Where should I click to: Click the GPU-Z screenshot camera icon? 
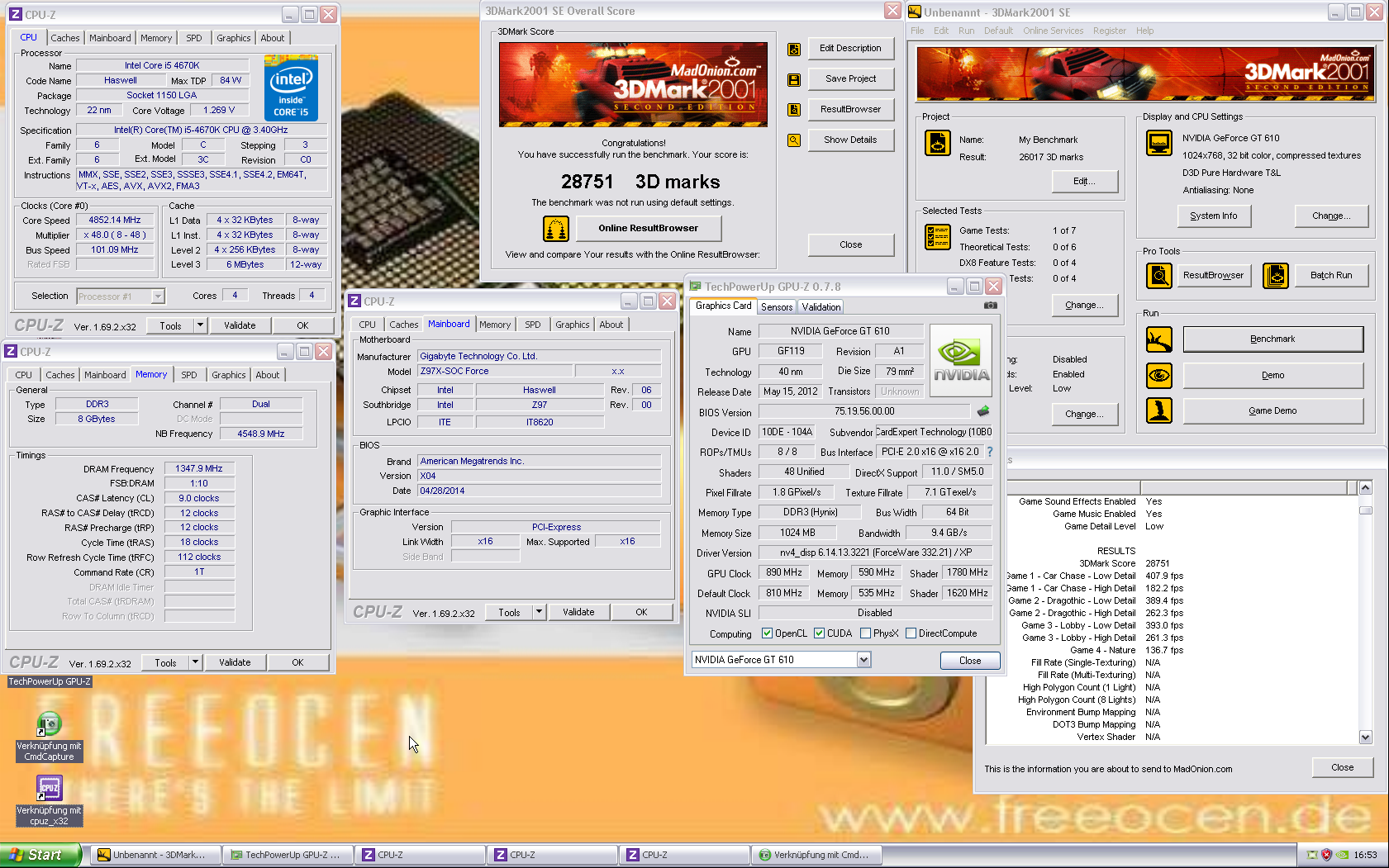[990, 306]
